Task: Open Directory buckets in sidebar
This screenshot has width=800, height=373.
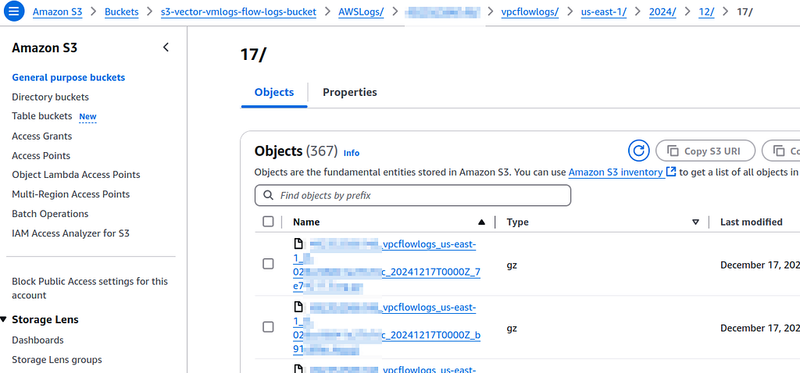Action: (x=50, y=97)
